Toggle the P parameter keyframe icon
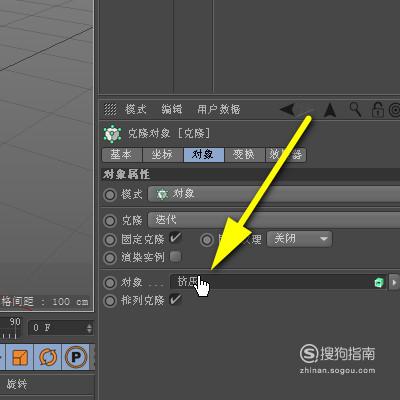 point(76,357)
